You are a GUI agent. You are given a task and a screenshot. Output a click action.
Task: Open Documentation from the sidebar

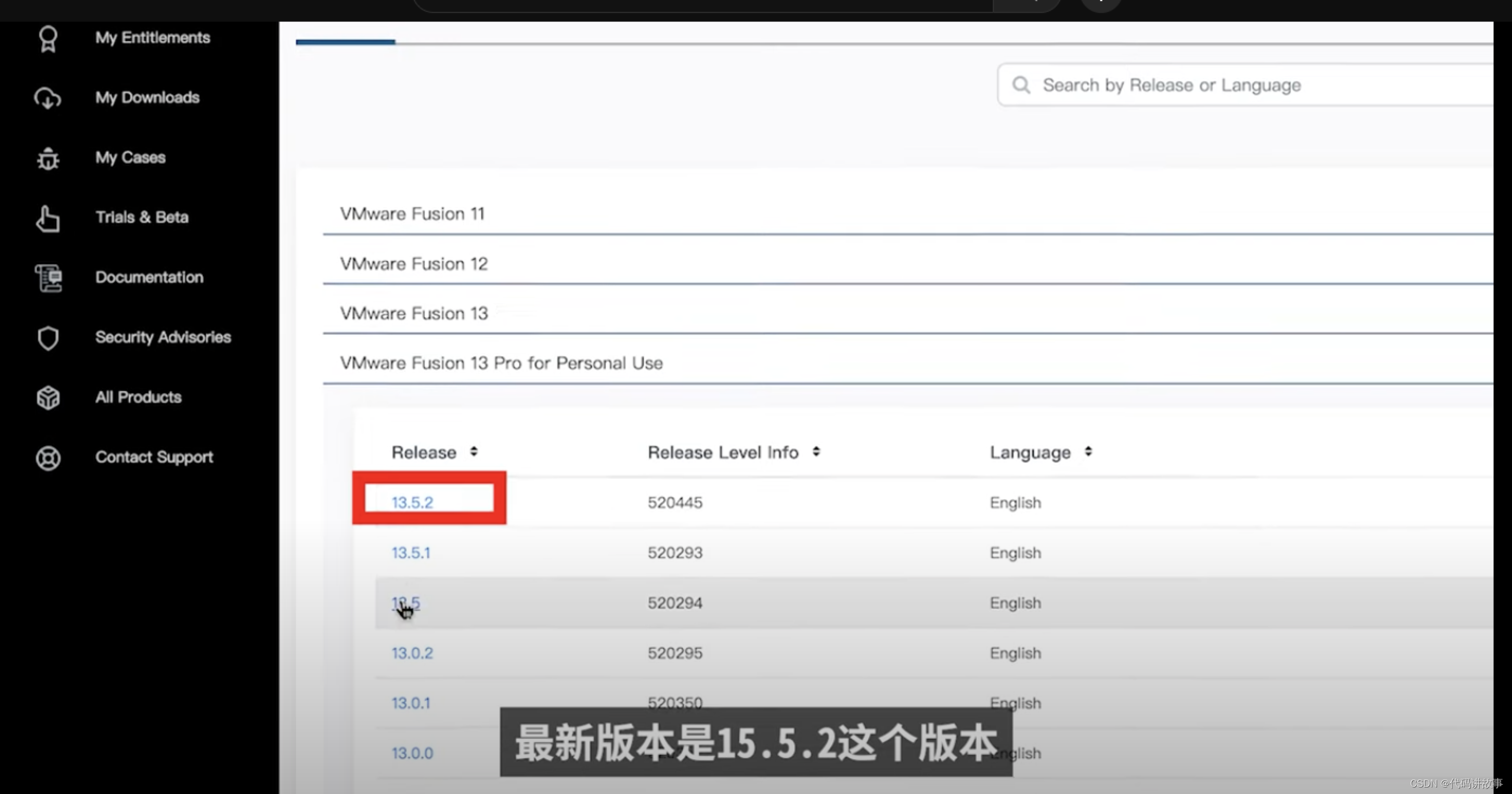[149, 277]
